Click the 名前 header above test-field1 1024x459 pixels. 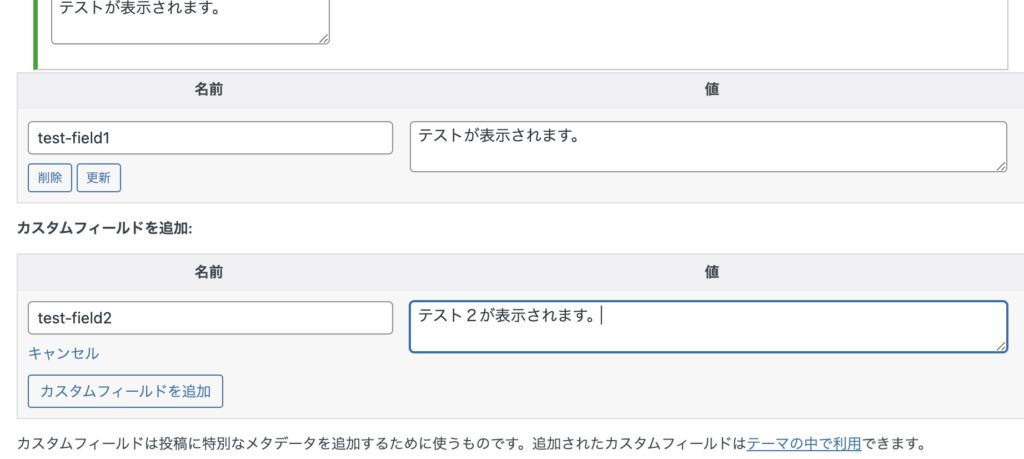coord(209,90)
